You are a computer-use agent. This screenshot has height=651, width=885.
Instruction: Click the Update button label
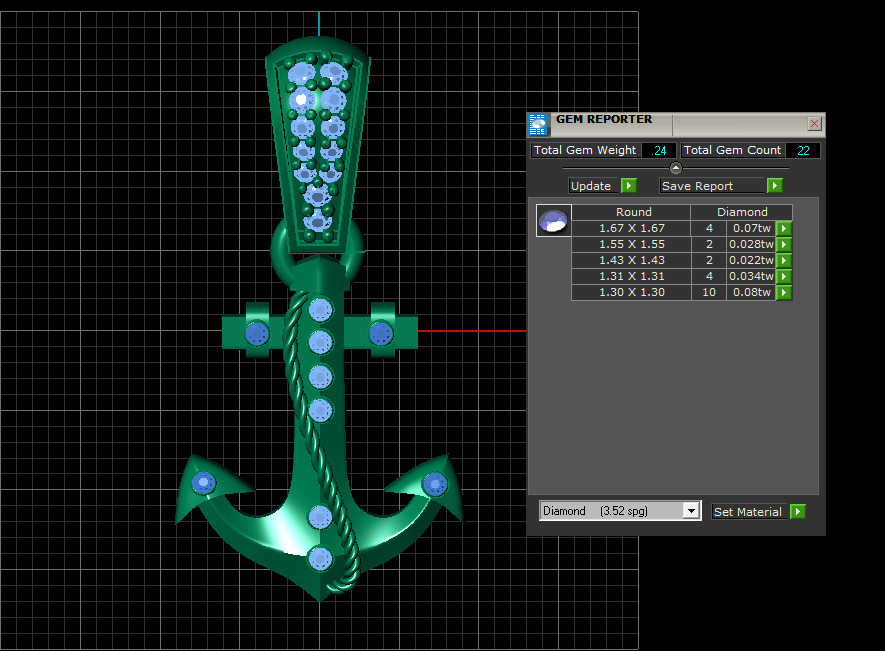pyautogui.click(x=591, y=186)
